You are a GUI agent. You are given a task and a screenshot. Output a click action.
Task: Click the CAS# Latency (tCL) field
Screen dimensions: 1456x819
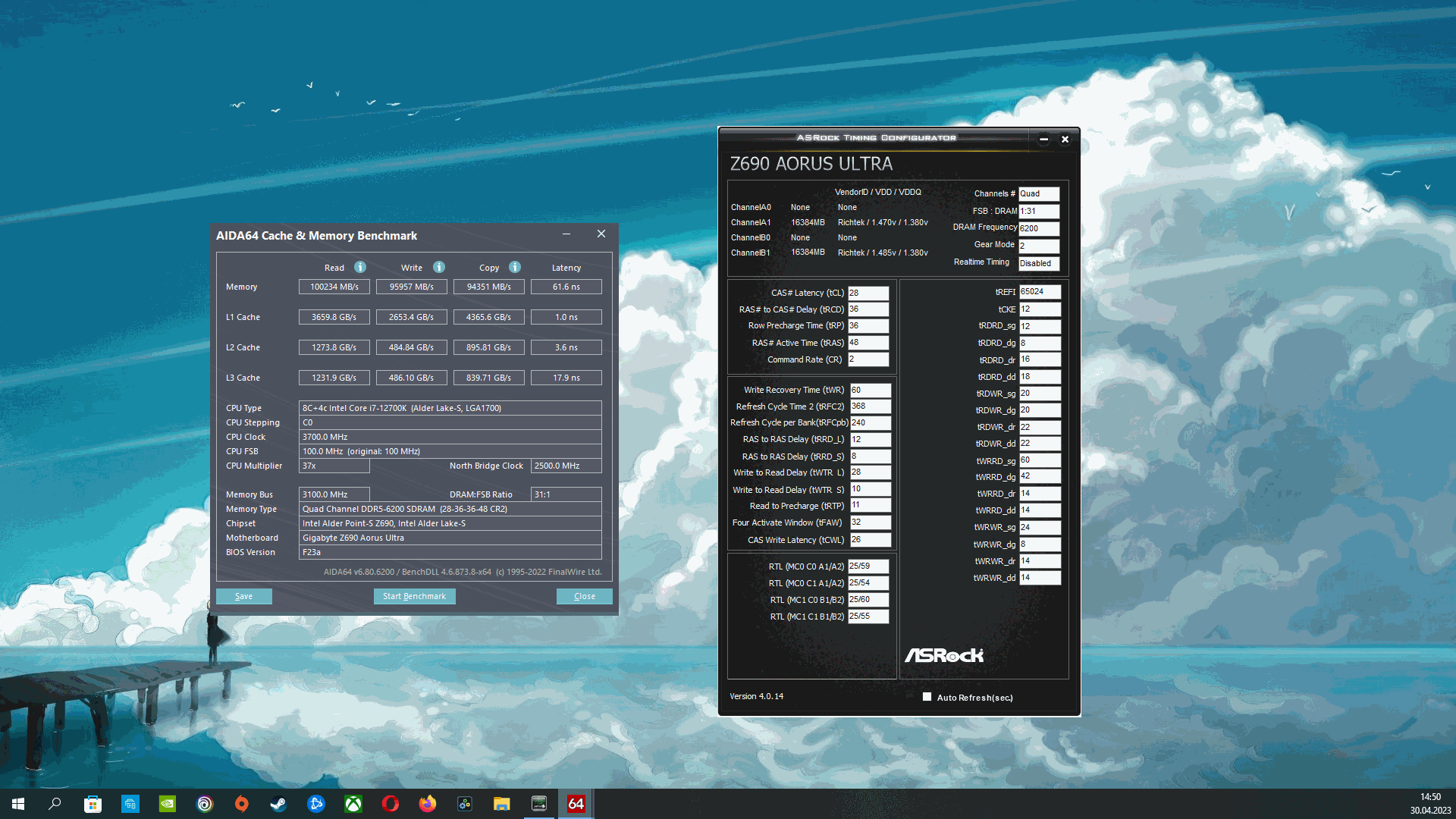point(868,293)
